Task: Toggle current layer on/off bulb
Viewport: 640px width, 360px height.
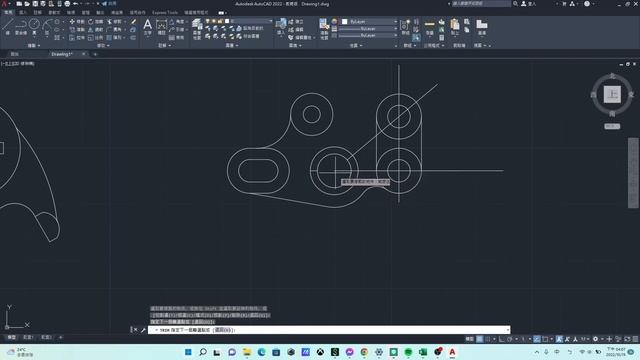Action: (x=208, y=21)
